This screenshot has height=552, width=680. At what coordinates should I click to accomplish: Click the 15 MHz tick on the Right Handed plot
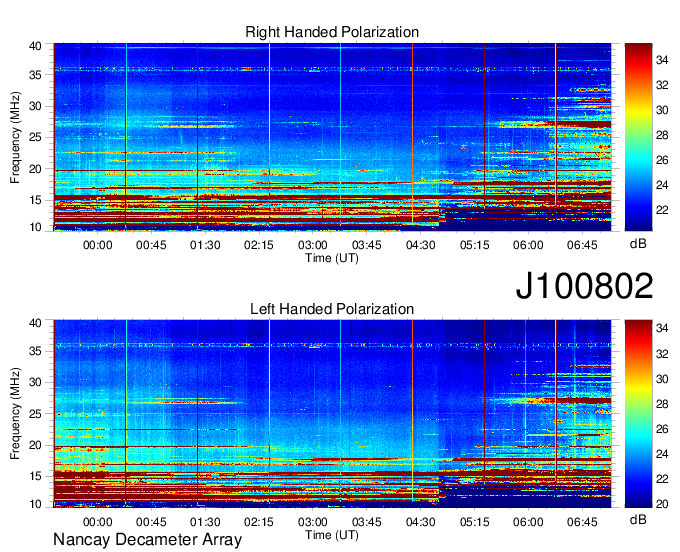click(35, 200)
